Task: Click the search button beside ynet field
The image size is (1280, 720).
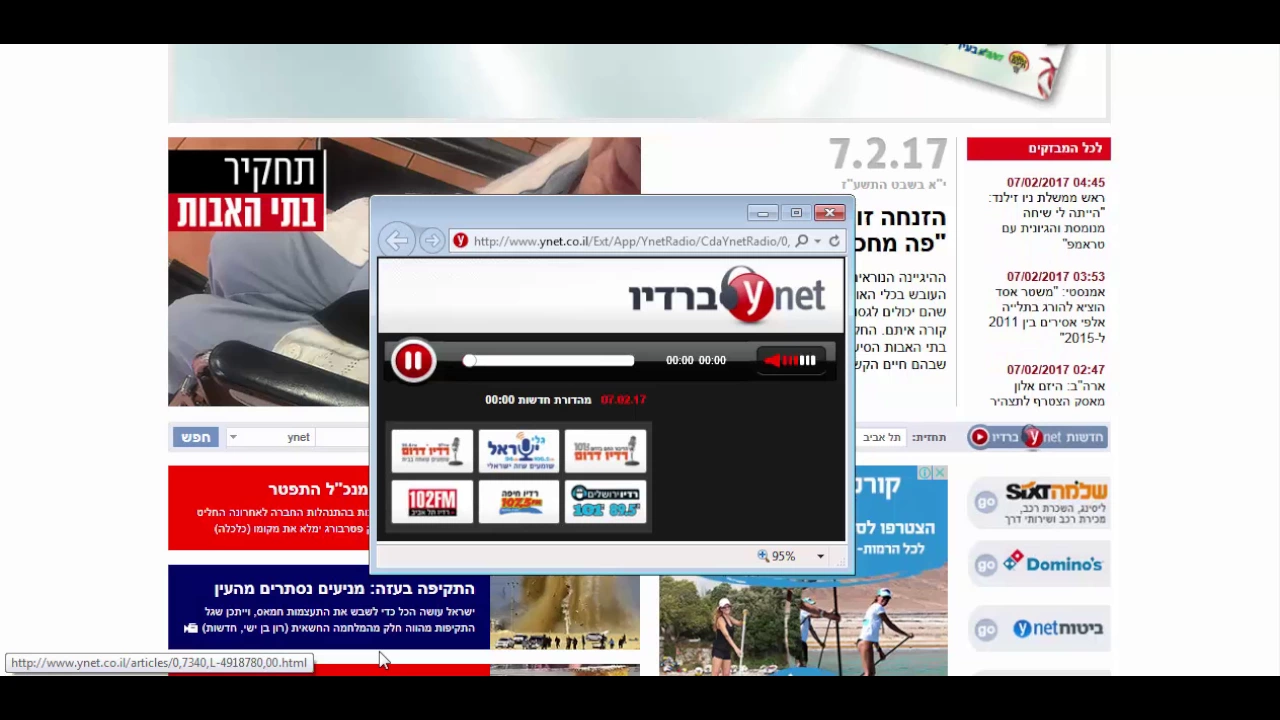Action: click(x=194, y=437)
